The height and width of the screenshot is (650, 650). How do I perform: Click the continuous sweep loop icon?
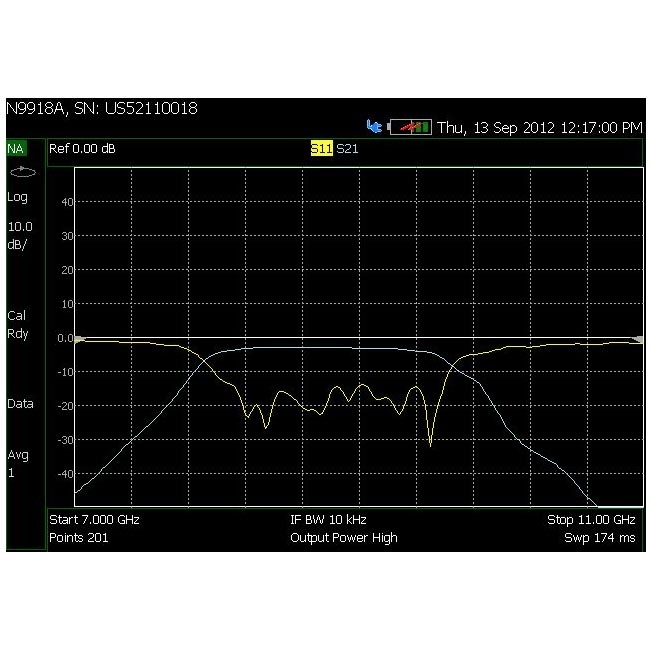21,172
